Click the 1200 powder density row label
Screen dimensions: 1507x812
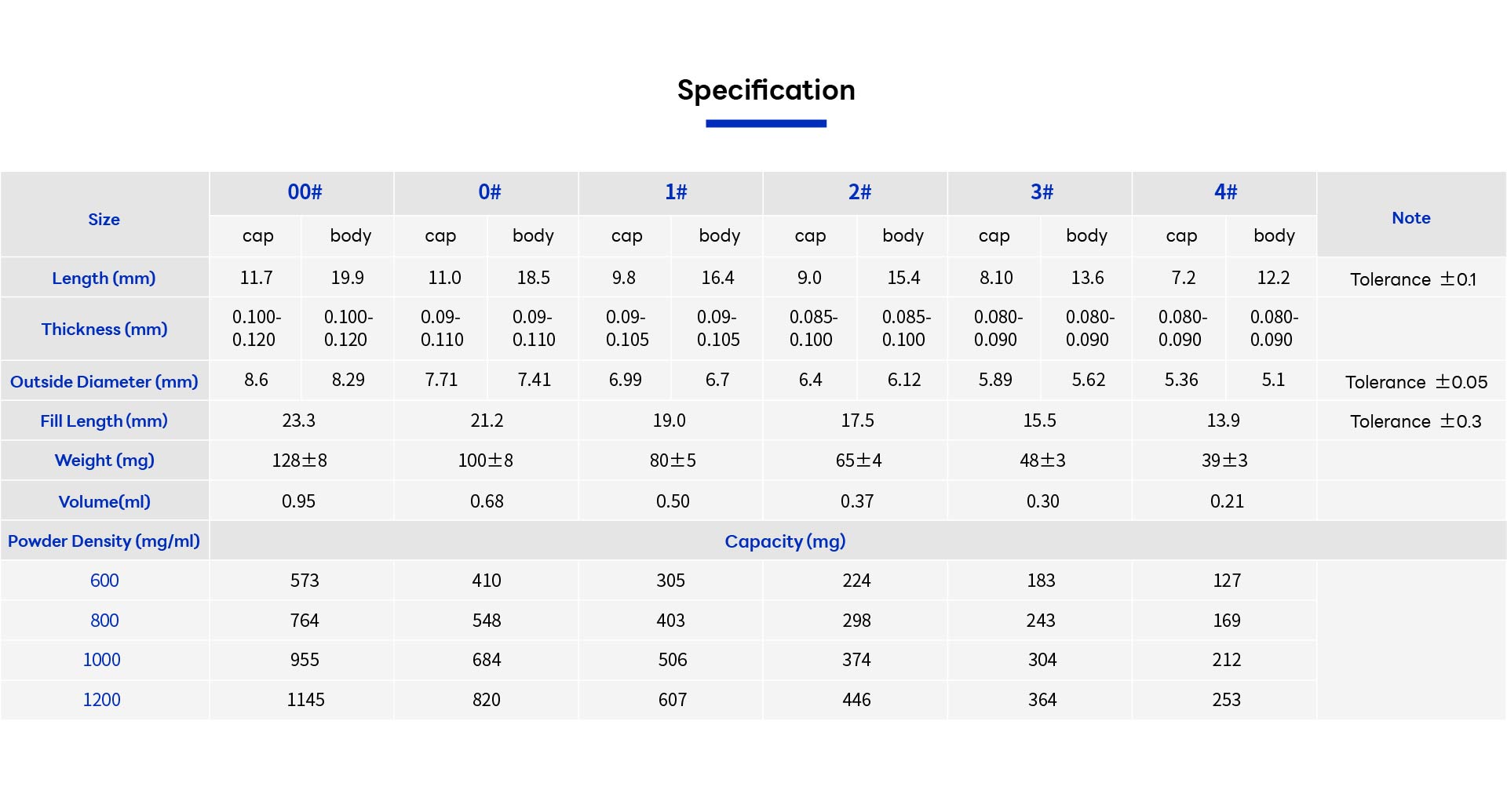pos(102,700)
